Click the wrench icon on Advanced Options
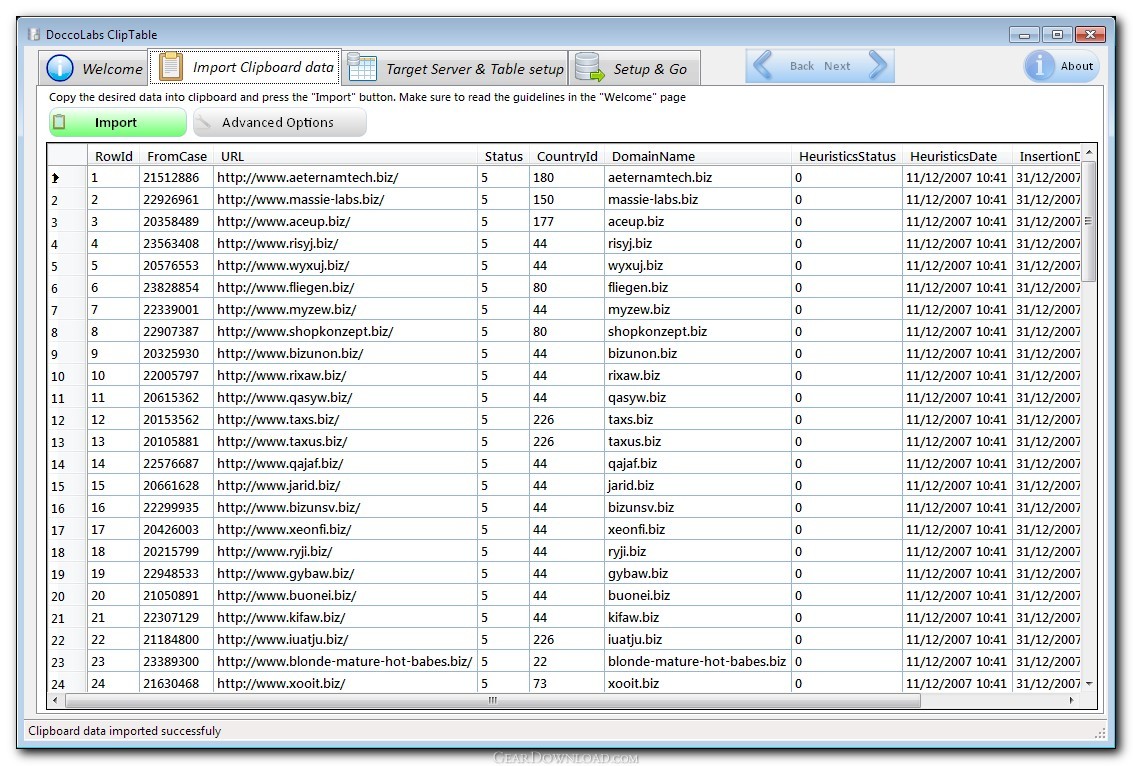Screen dimensions: 1133x766 203,123
